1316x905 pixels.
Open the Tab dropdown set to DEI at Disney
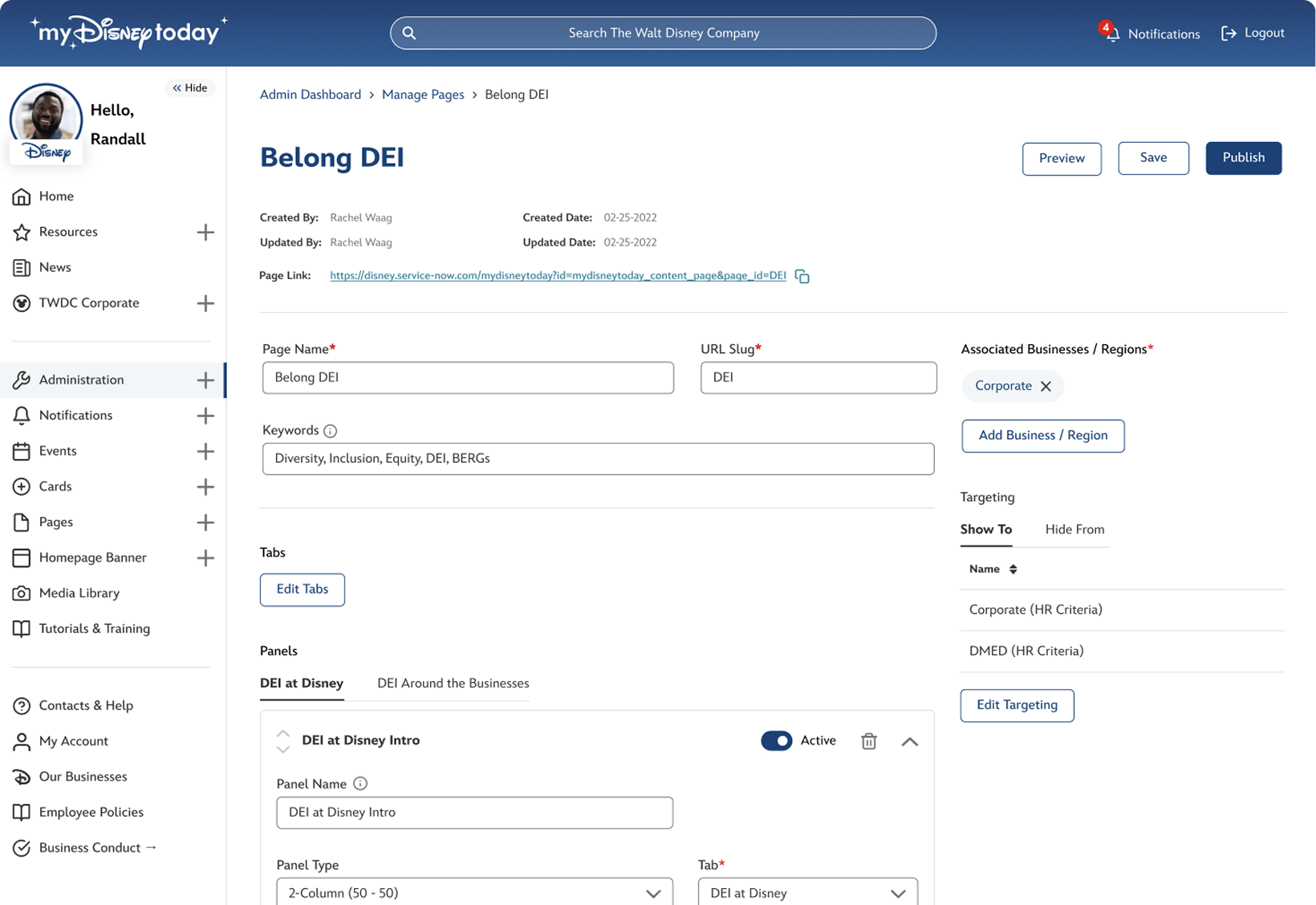[x=807, y=893]
